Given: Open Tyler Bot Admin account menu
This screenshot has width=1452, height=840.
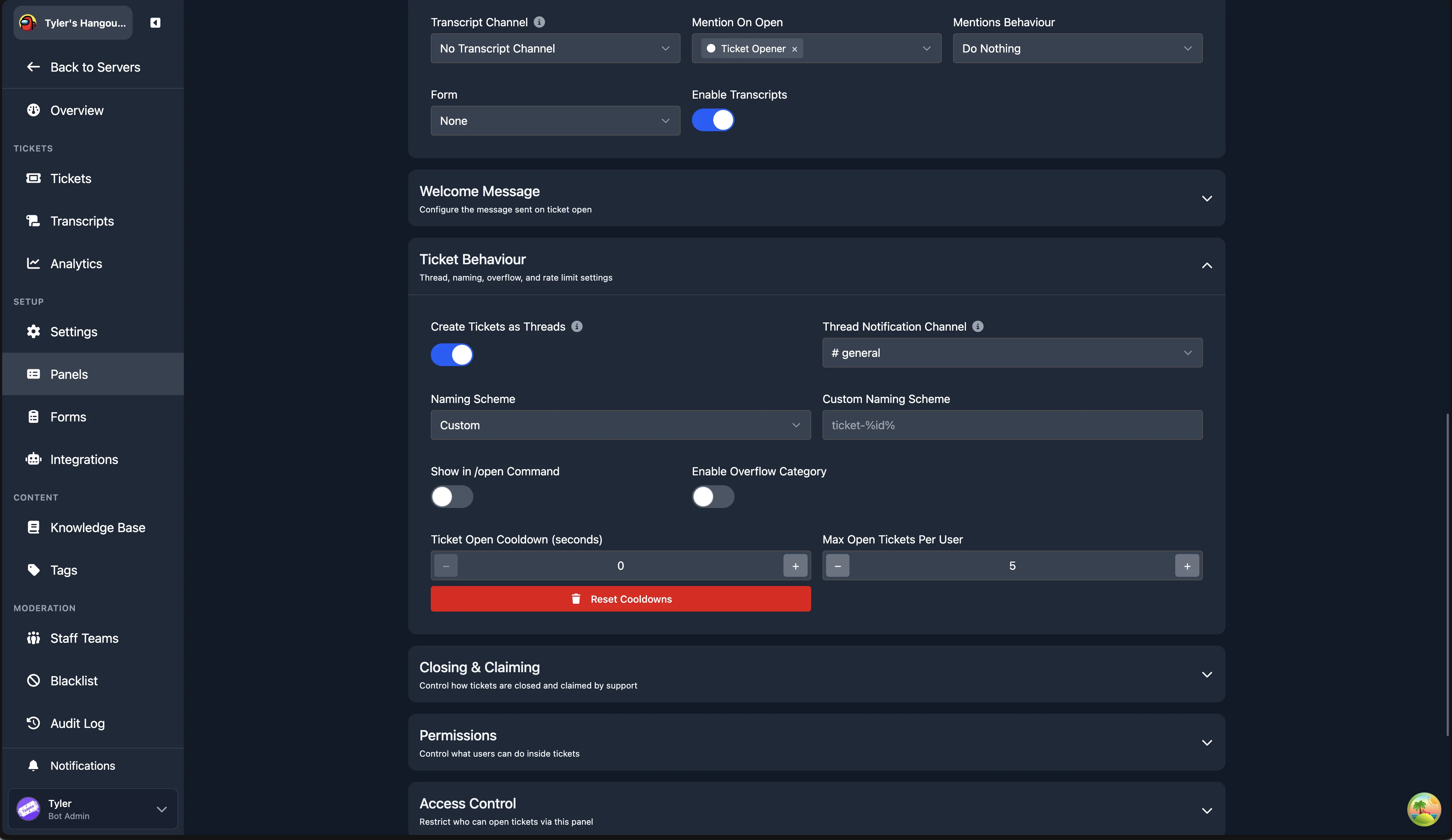Looking at the screenshot, I should [93, 809].
